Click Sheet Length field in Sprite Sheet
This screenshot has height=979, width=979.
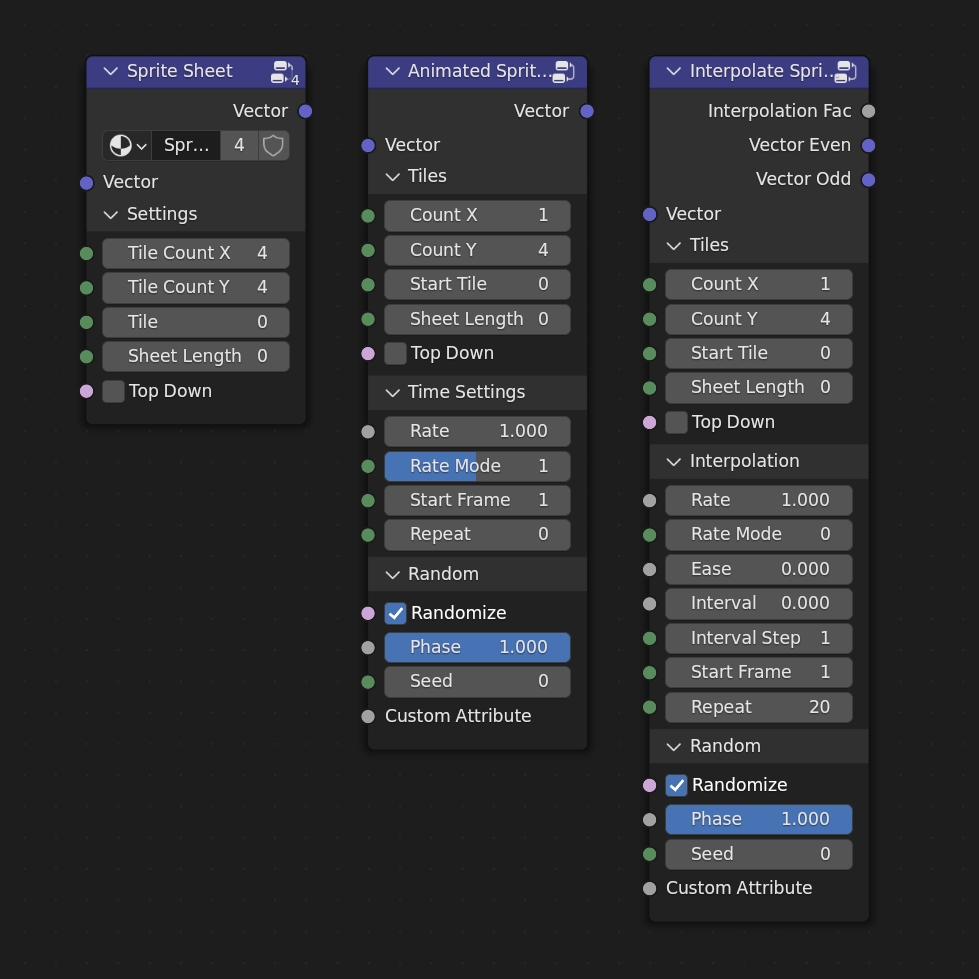pyautogui.click(x=196, y=357)
